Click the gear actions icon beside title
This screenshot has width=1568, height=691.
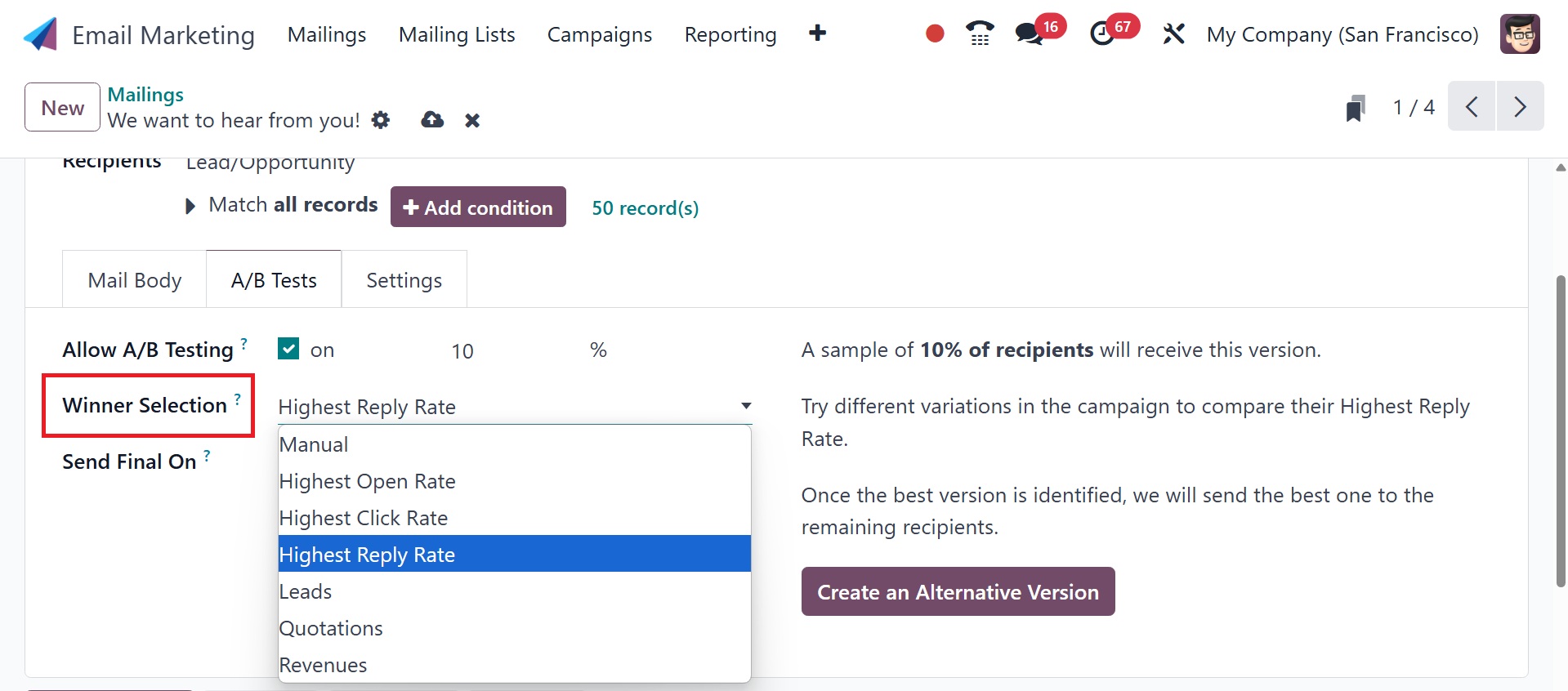(x=380, y=120)
